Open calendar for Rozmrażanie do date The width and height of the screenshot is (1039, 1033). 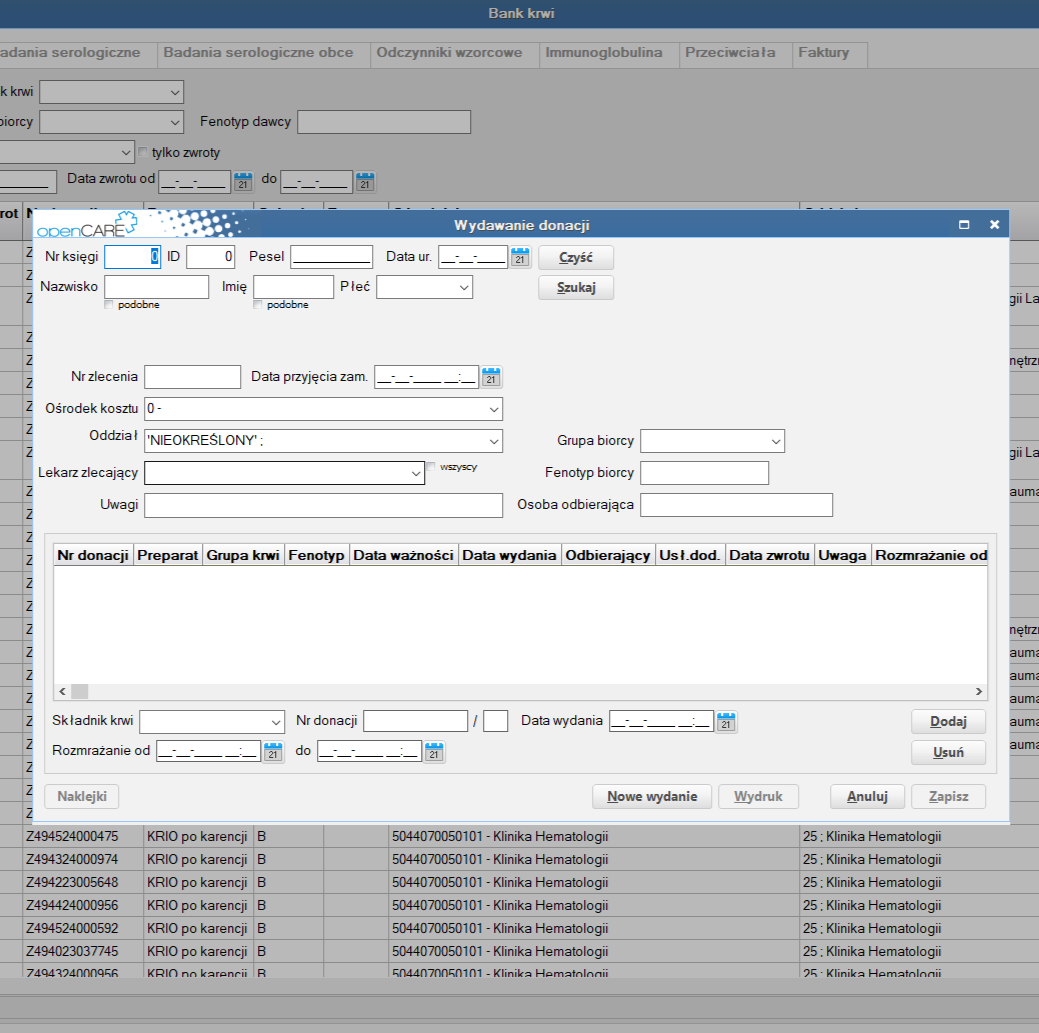[x=433, y=752]
